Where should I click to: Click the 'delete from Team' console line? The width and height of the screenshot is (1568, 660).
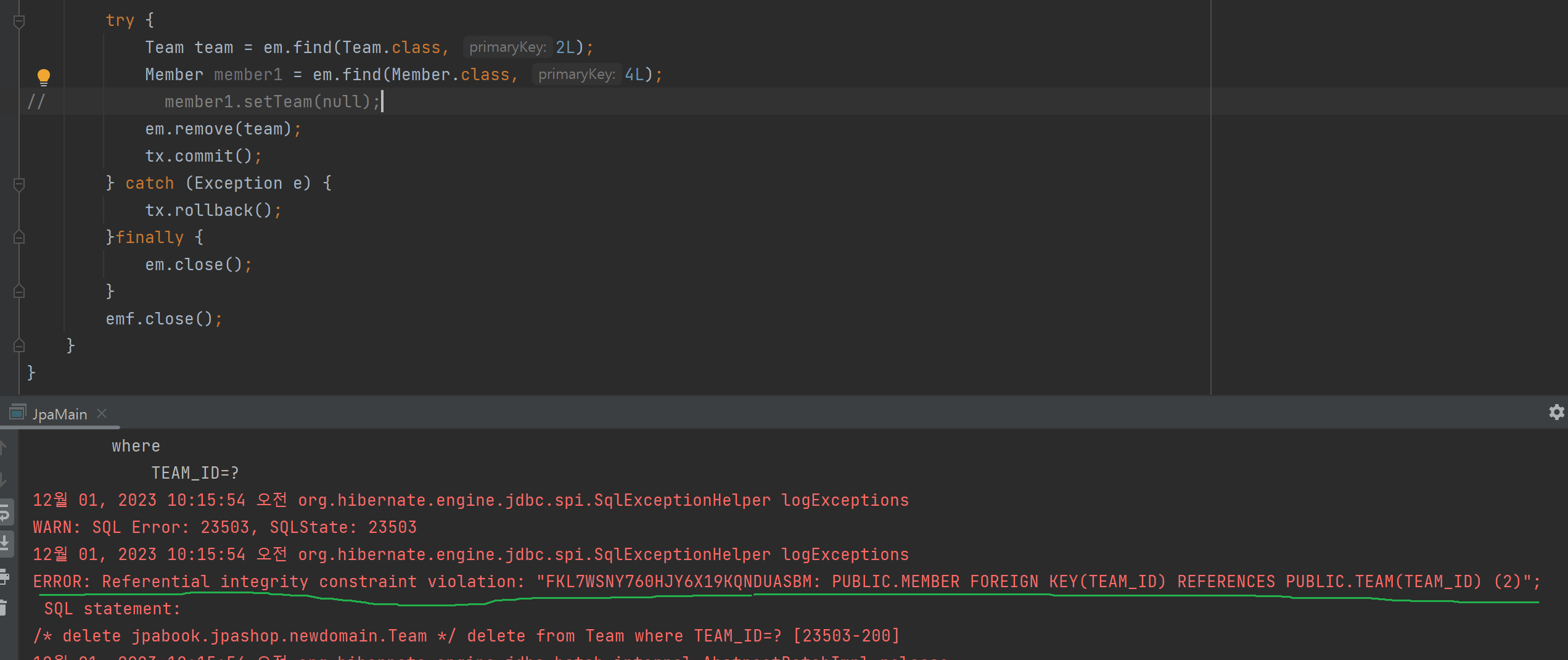point(467,636)
